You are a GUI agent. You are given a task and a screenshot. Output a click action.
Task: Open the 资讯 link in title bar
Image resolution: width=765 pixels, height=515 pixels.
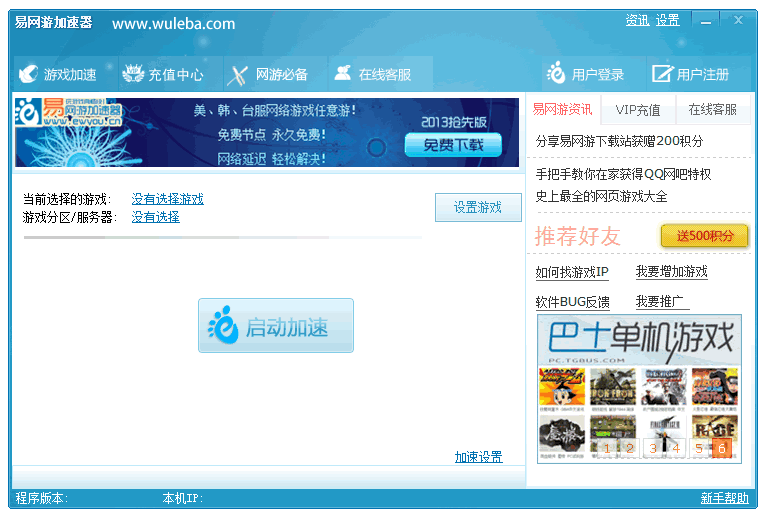coord(638,20)
